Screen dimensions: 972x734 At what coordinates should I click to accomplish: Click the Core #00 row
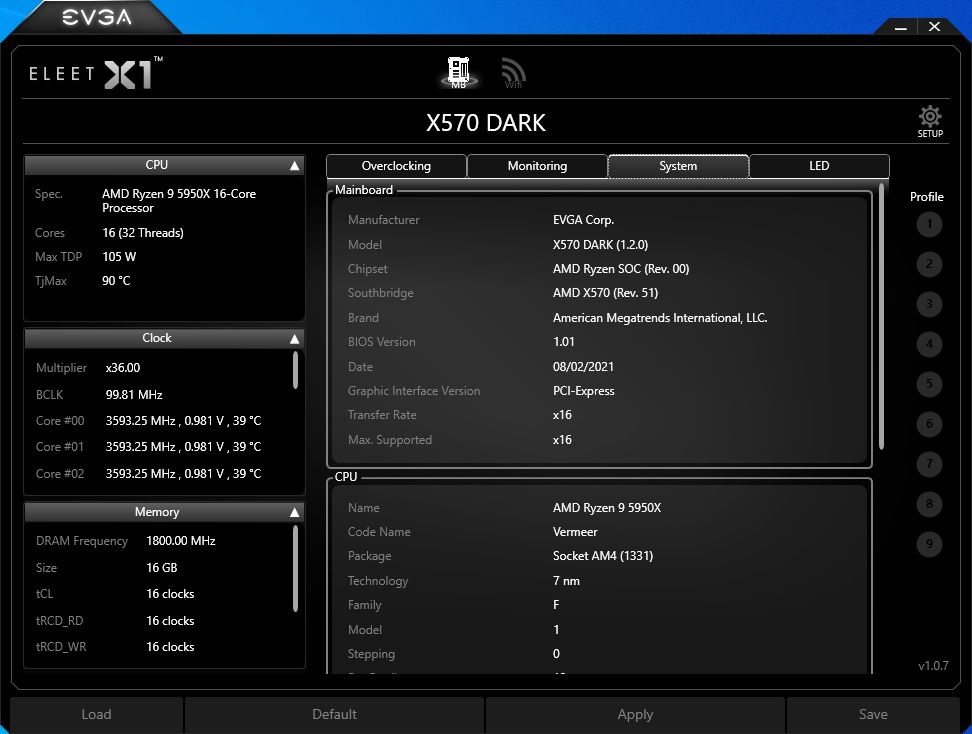pos(149,421)
